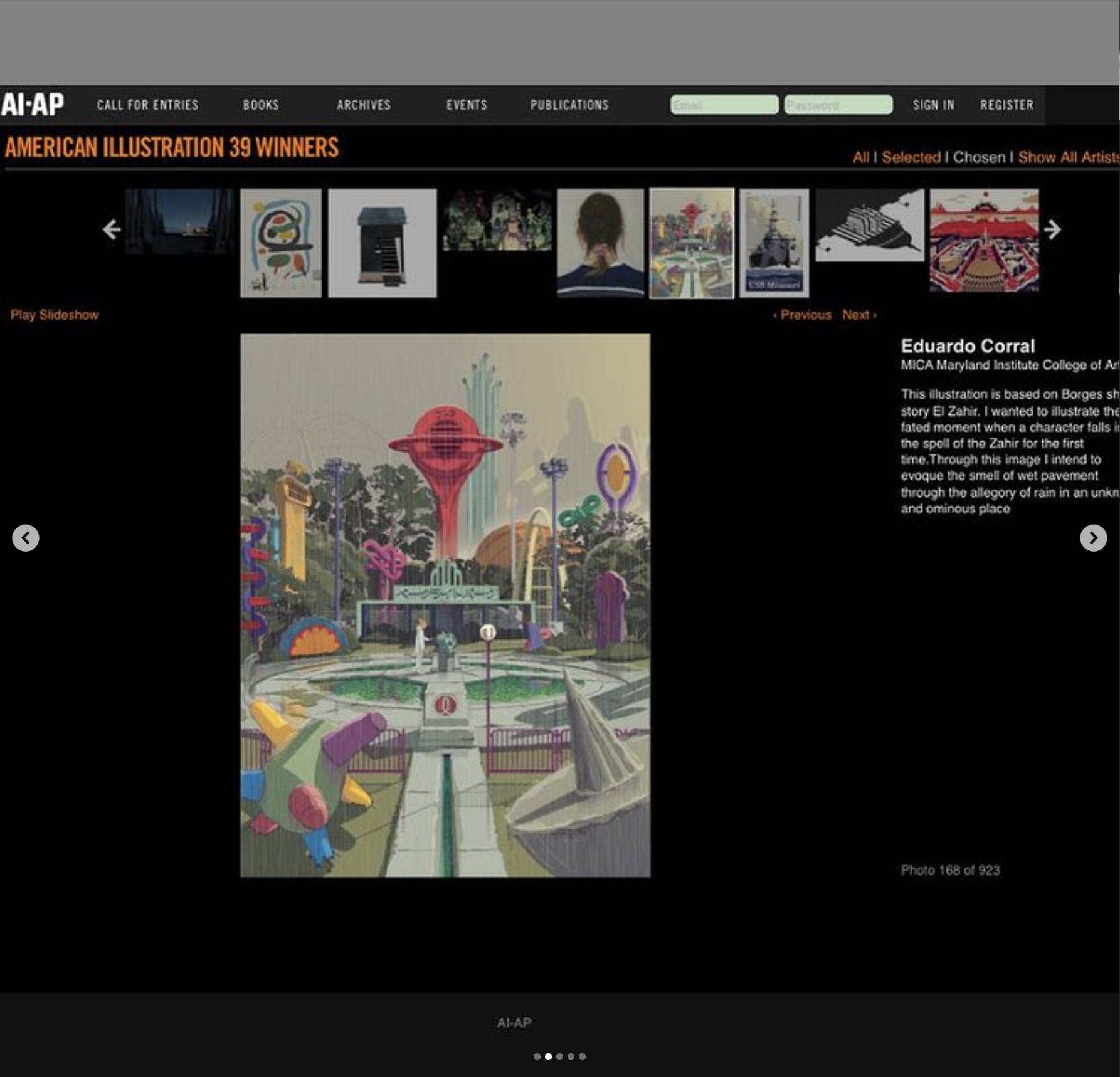The height and width of the screenshot is (1077, 1120).
Task: Click Show All Artists link
Action: [x=1069, y=157]
